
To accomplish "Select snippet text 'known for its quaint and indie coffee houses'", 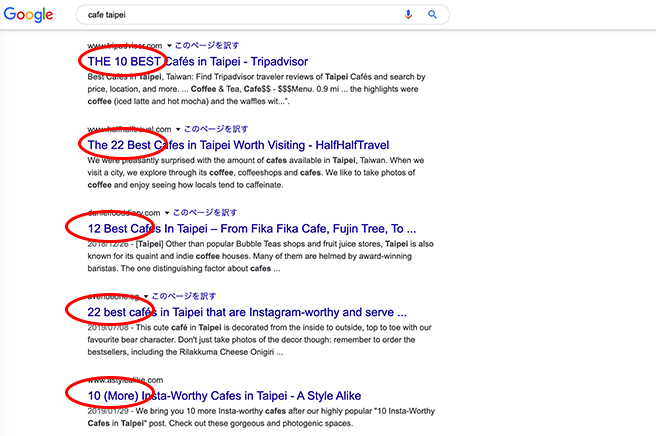I will coord(169,256).
